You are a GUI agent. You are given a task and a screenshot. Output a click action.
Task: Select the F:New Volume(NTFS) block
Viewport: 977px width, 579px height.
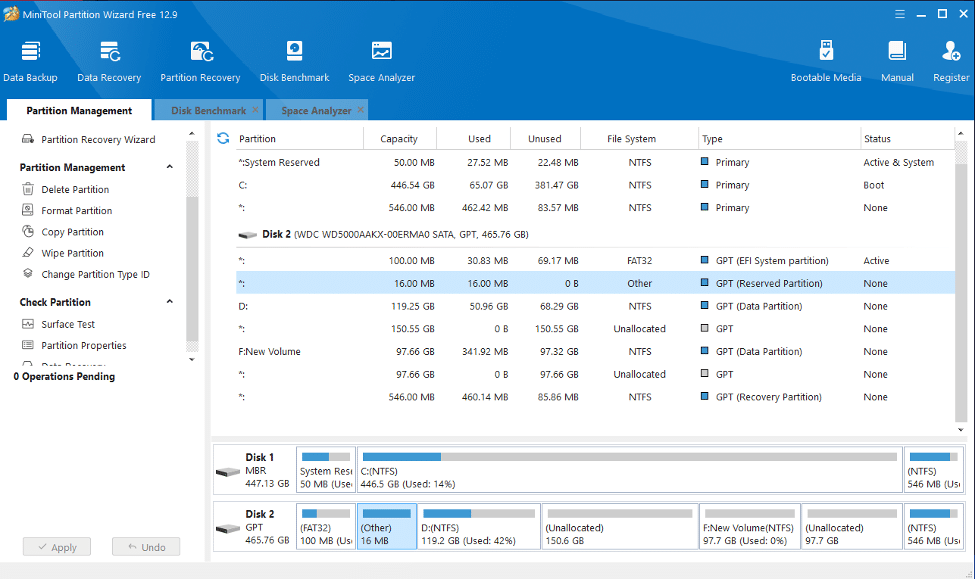click(750, 527)
